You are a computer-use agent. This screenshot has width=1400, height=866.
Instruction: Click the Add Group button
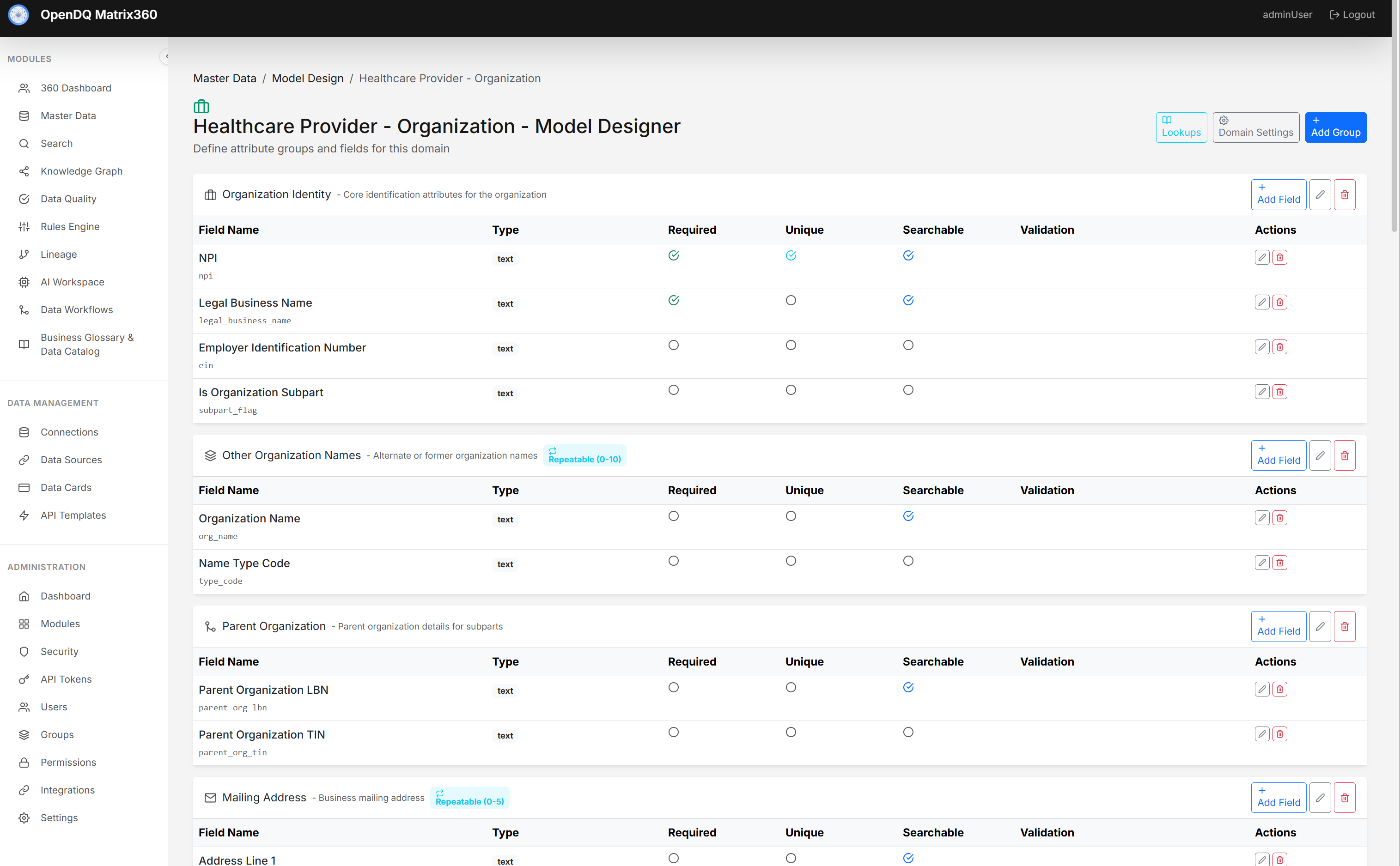[x=1335, y=127]
